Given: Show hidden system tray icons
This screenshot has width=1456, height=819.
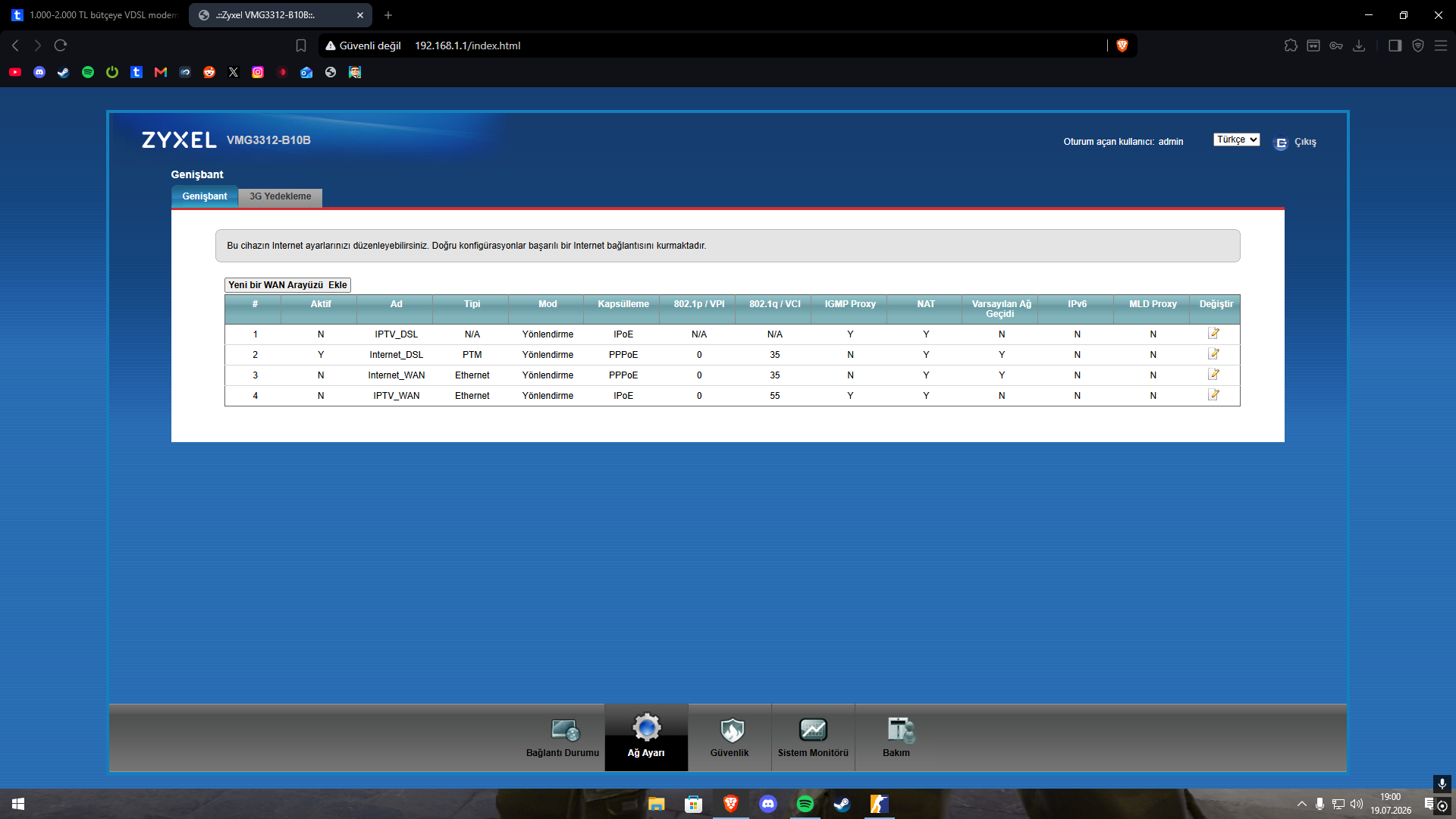Looking at the screenshot, I should 1302,804.
